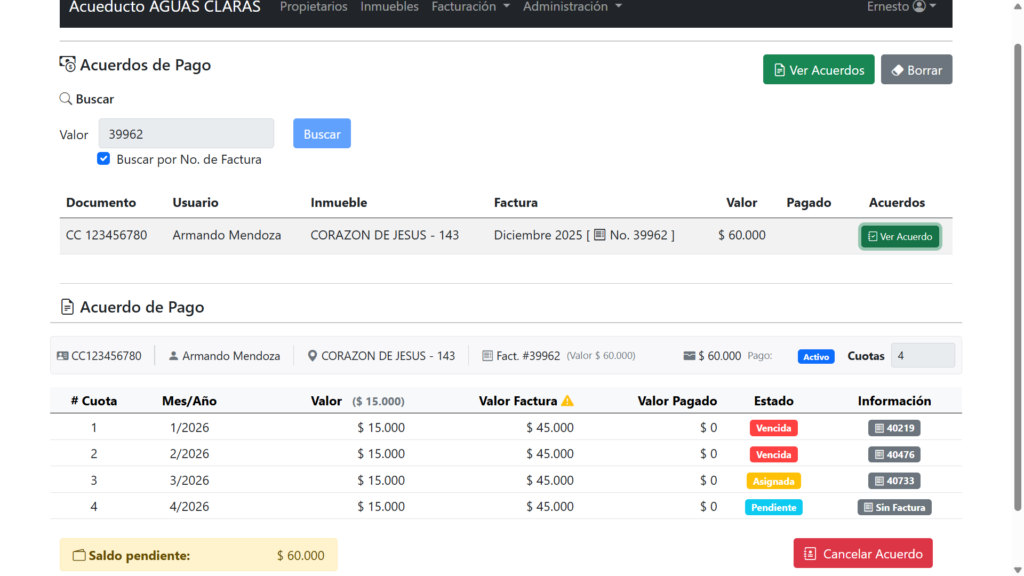Click the warning icon beside Valor Factura
1024x576 pixels.
pos(567,401)
